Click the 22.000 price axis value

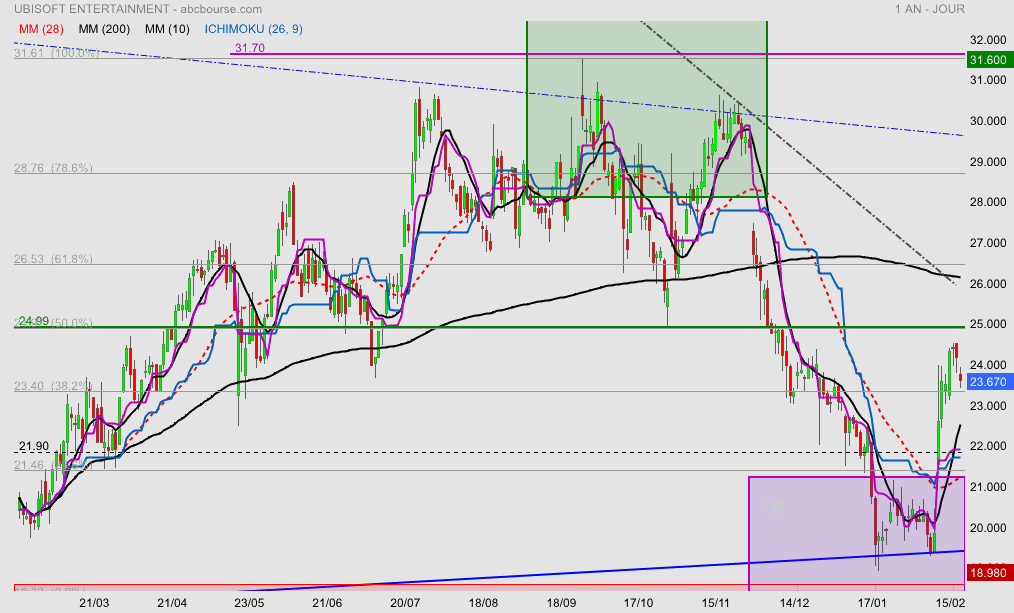(988, 446)
